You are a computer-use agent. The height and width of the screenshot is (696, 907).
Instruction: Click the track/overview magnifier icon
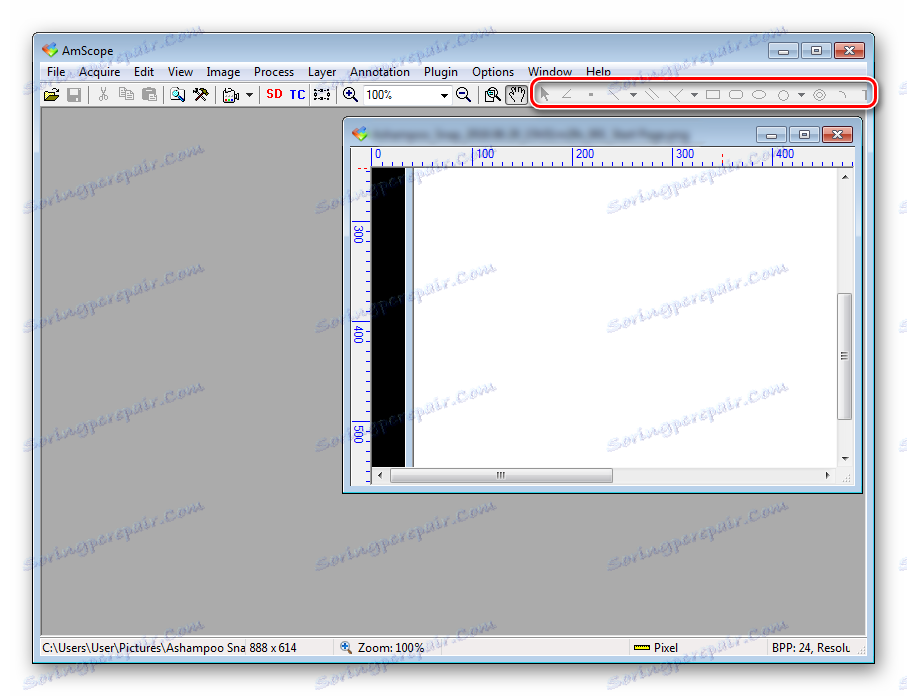(x=493, y=95)
